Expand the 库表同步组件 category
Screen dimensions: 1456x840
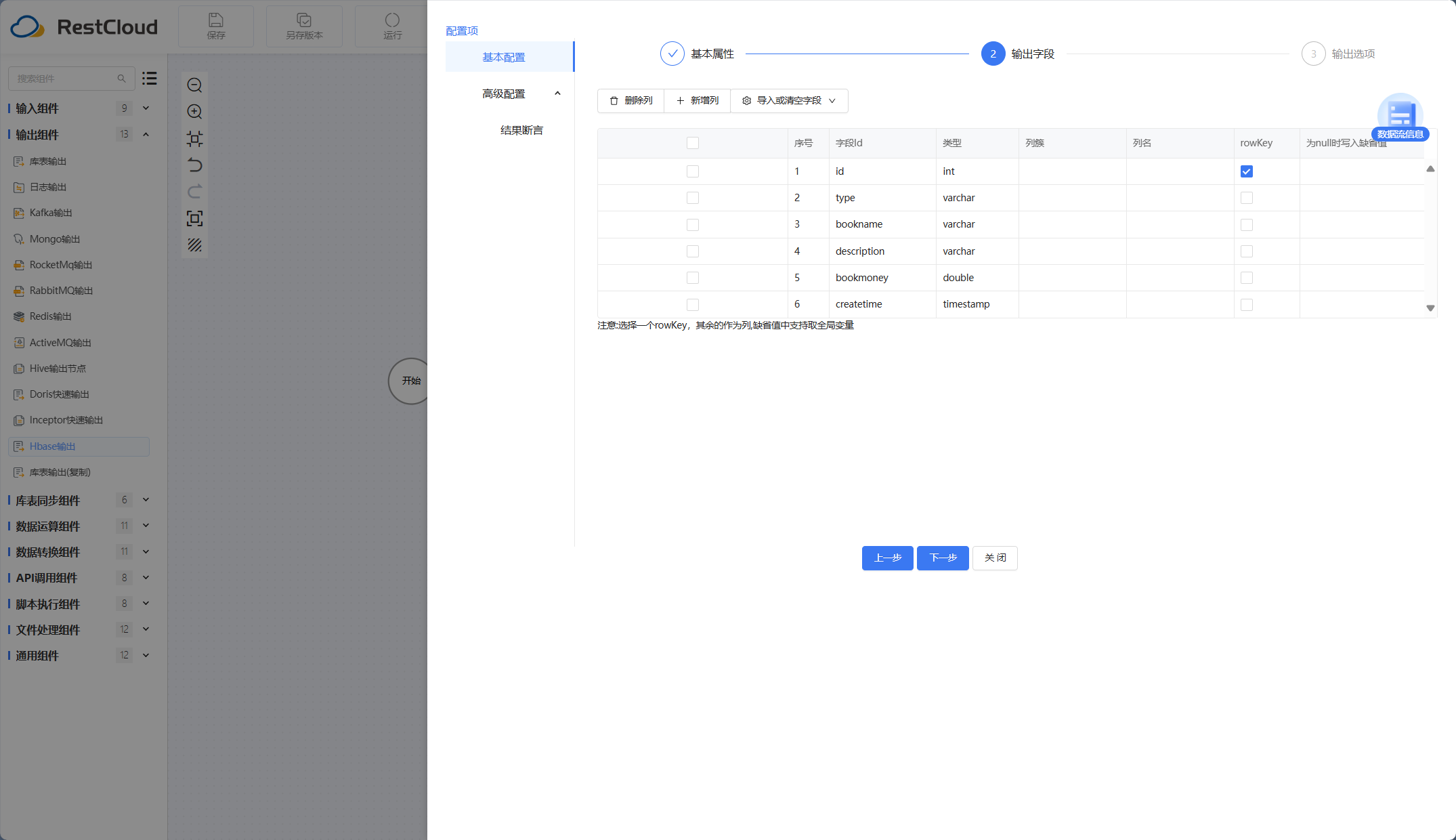(146, 500)
